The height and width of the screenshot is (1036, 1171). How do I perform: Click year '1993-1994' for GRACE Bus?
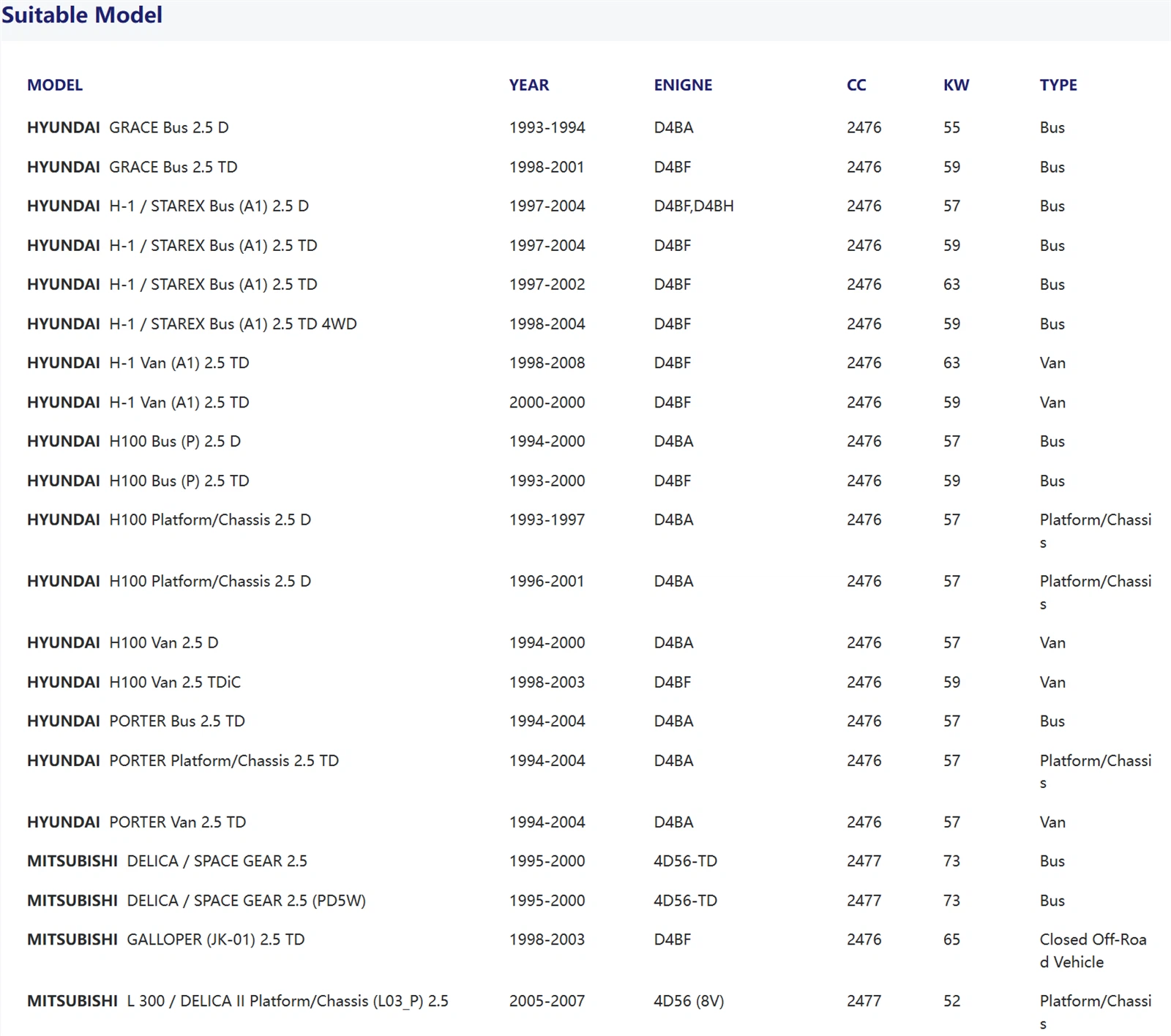[547, 127]
